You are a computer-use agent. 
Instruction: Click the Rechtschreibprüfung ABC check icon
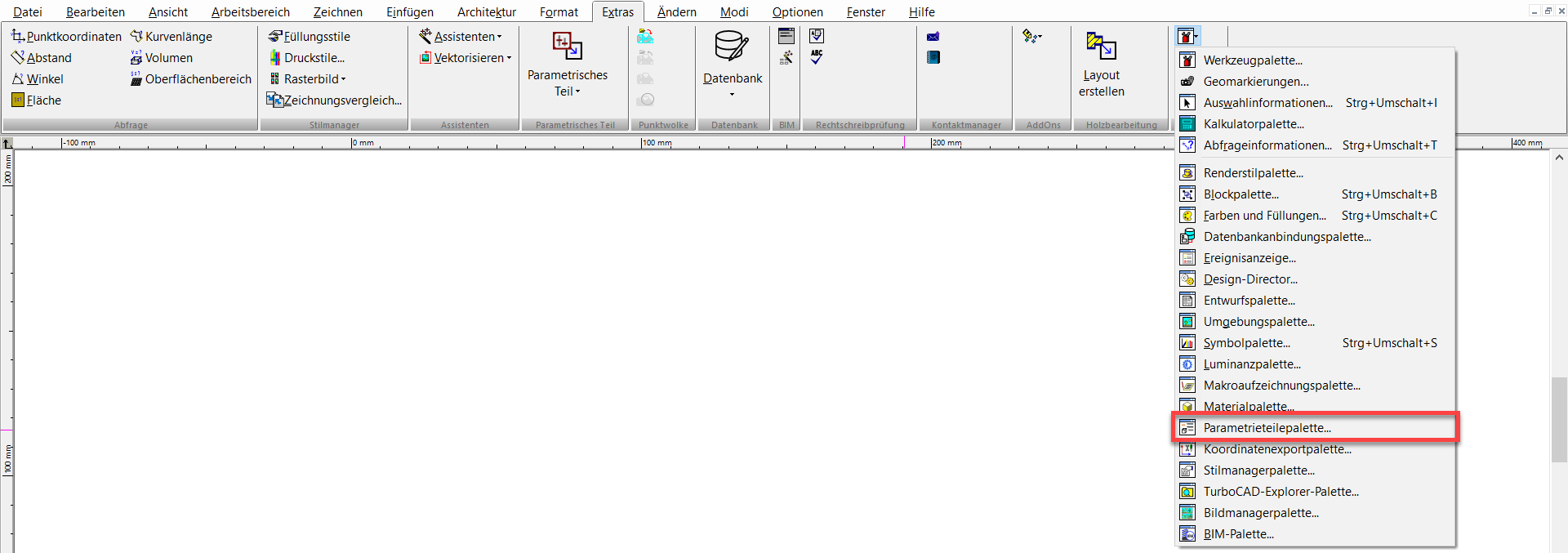coord(817,57)
